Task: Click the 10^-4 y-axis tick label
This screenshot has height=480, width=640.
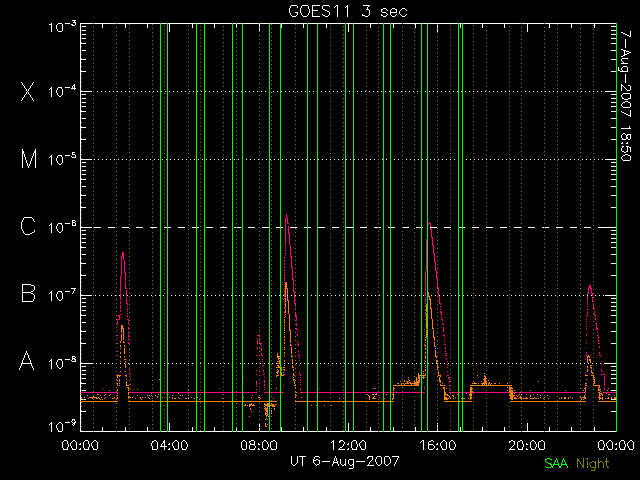Action: pos(62,91)
